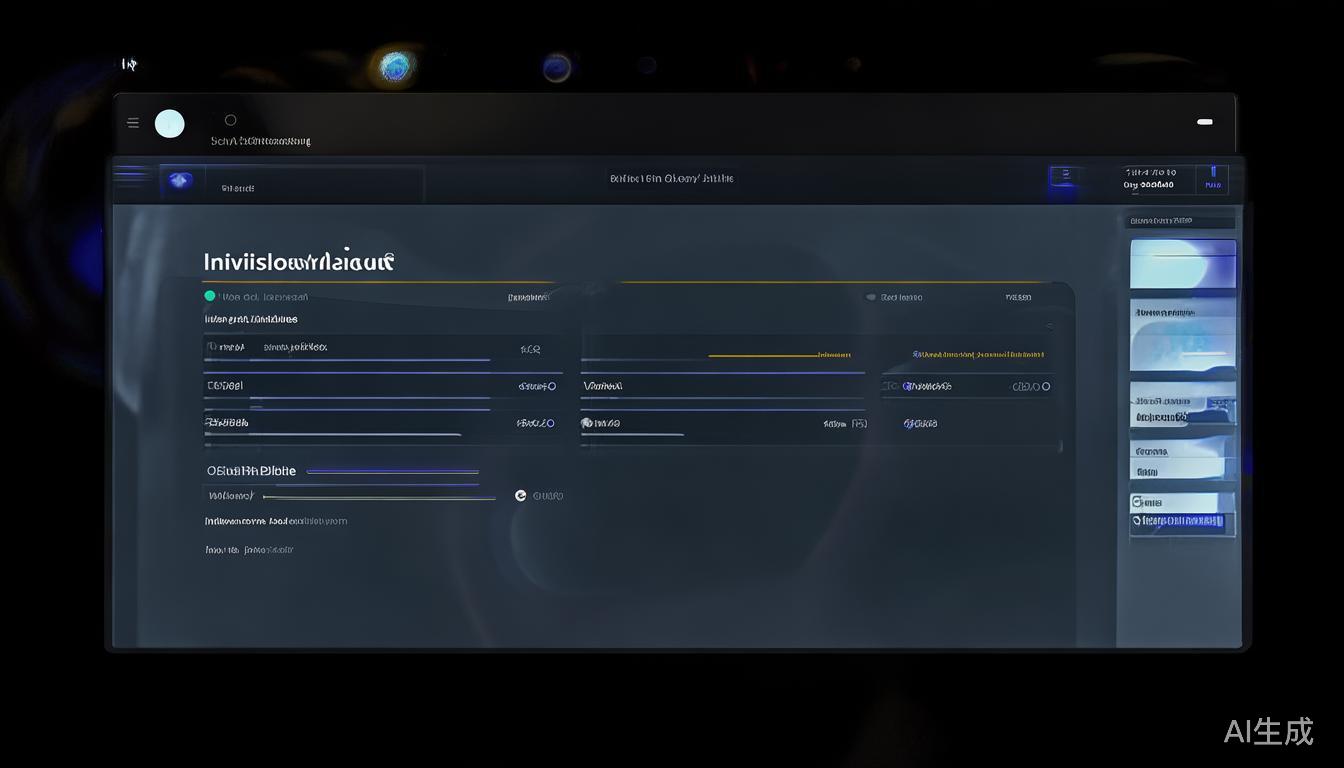Select the circle radio at far right row end
Image resolution: width=1344 pixels, height=768 pixels.
click(1046, 386)
